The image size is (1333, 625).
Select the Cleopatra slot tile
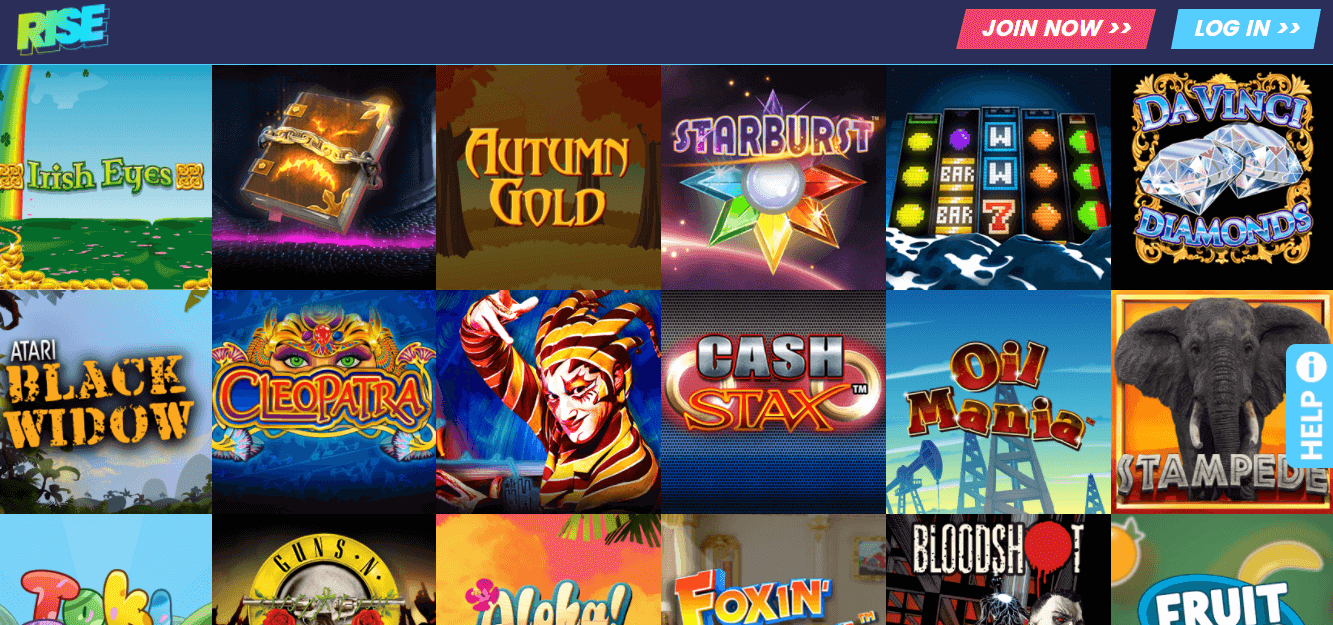(324, 402)
